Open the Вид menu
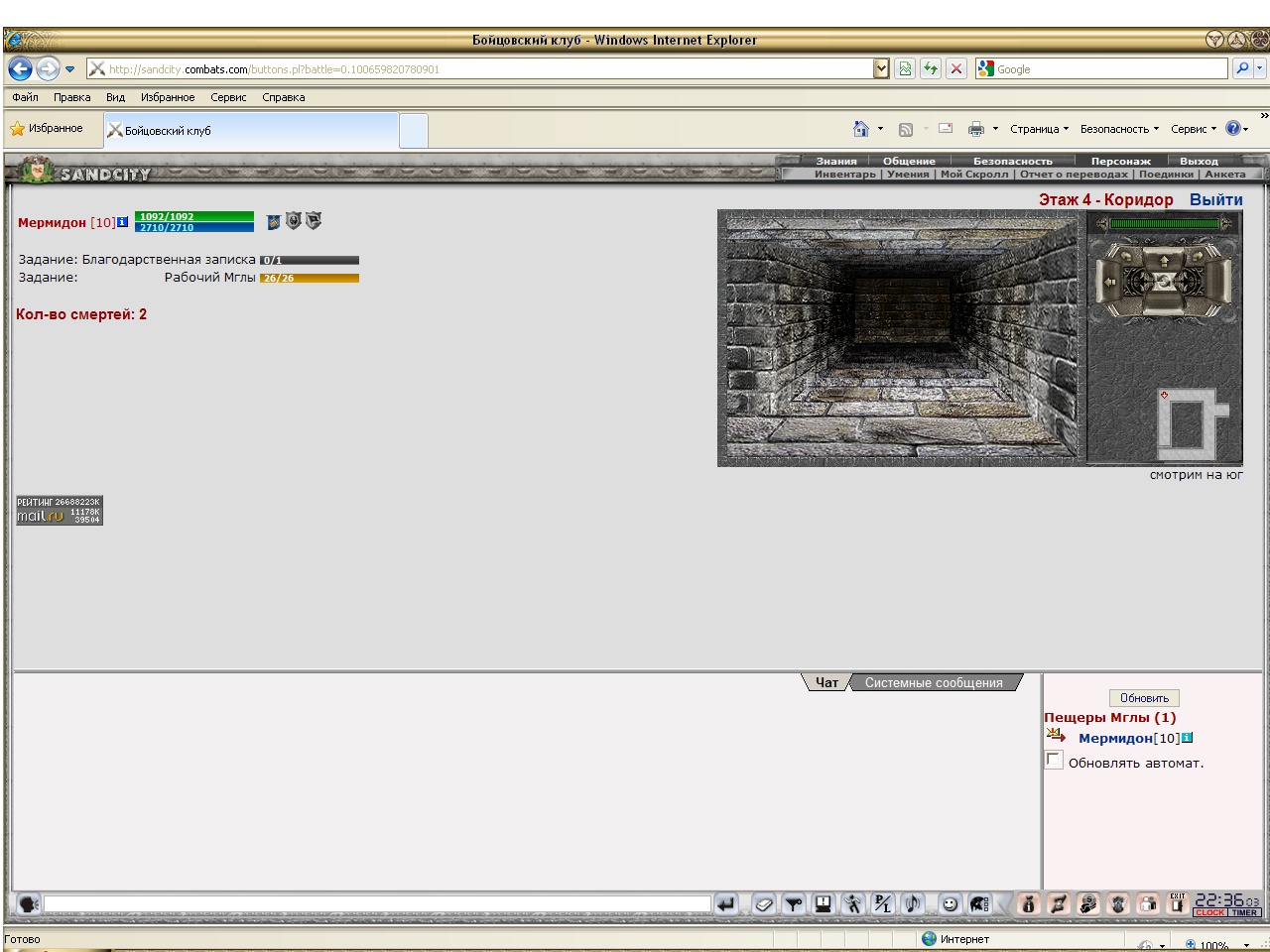 coord(116,97)
